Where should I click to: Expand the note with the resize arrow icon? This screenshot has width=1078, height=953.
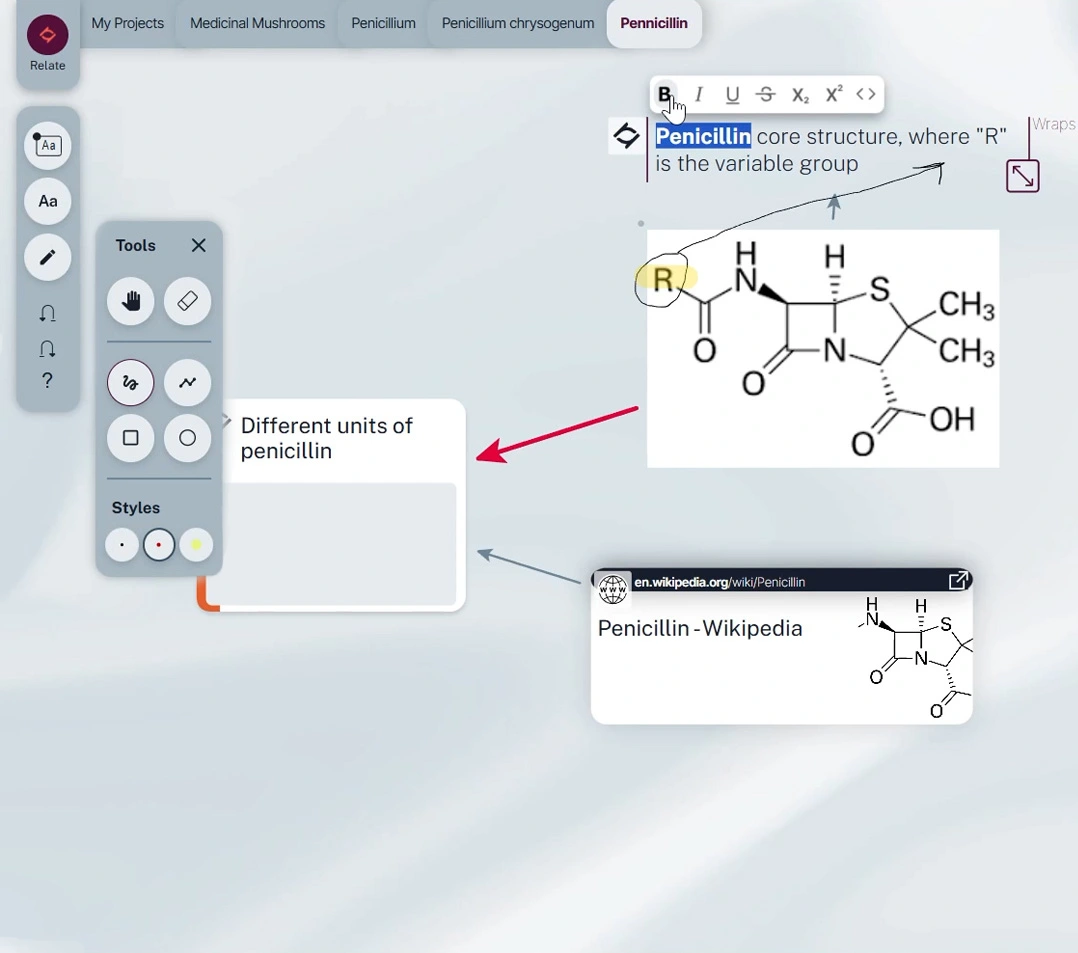coord(1022,176)
